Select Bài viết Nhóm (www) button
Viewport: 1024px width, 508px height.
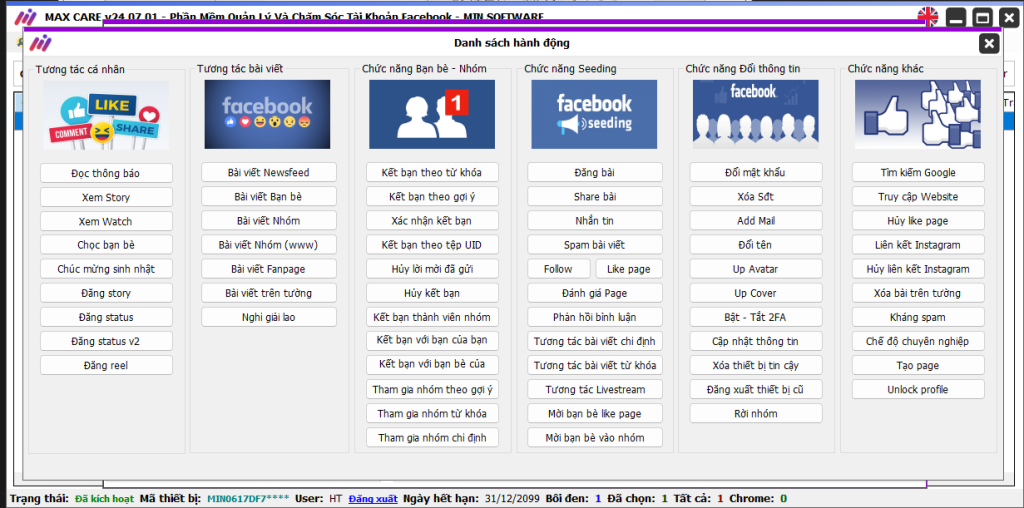click(268, 245)
